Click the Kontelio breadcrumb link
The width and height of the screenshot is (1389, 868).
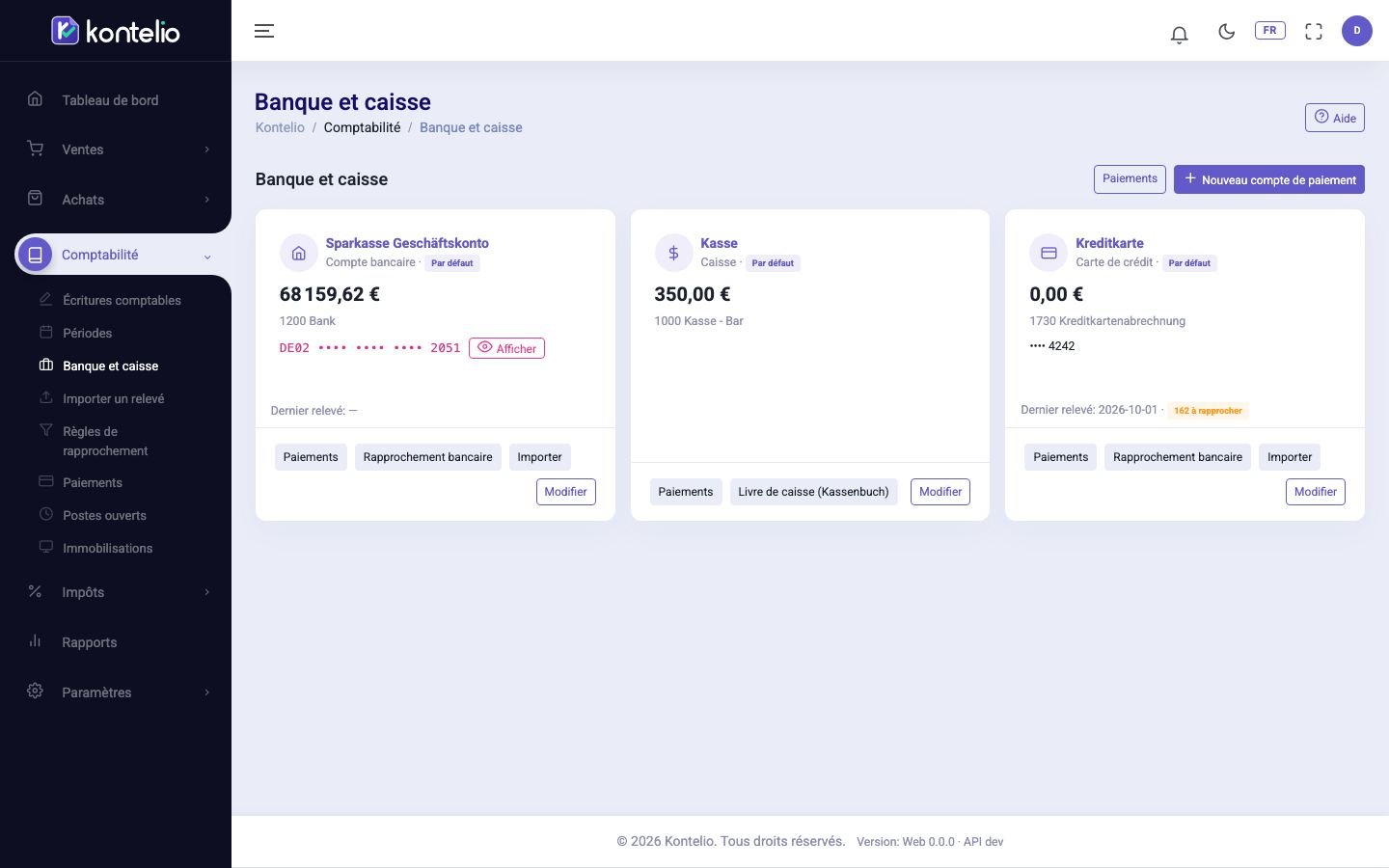pos(280,127)
